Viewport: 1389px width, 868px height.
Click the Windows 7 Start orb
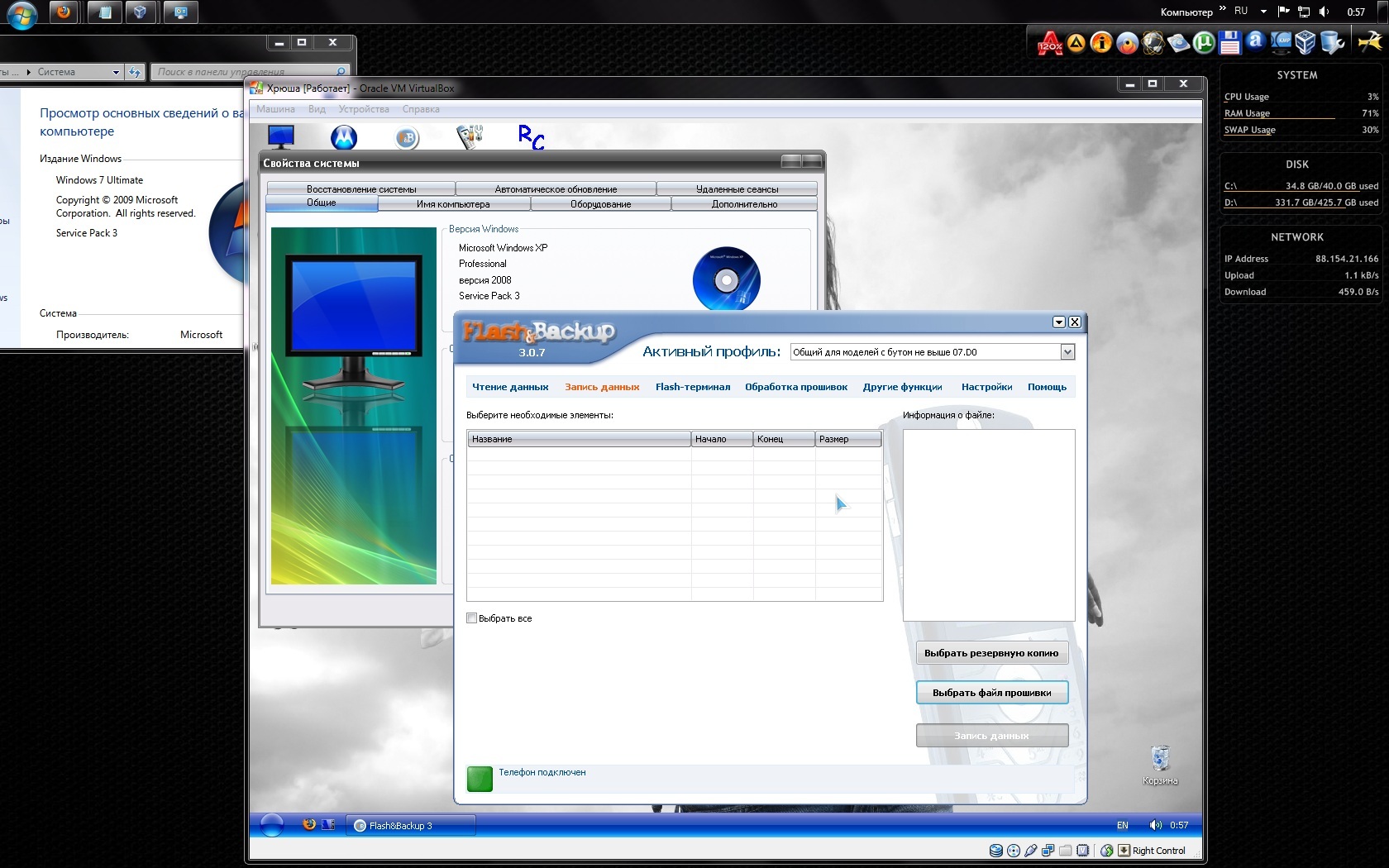(21, 14)
